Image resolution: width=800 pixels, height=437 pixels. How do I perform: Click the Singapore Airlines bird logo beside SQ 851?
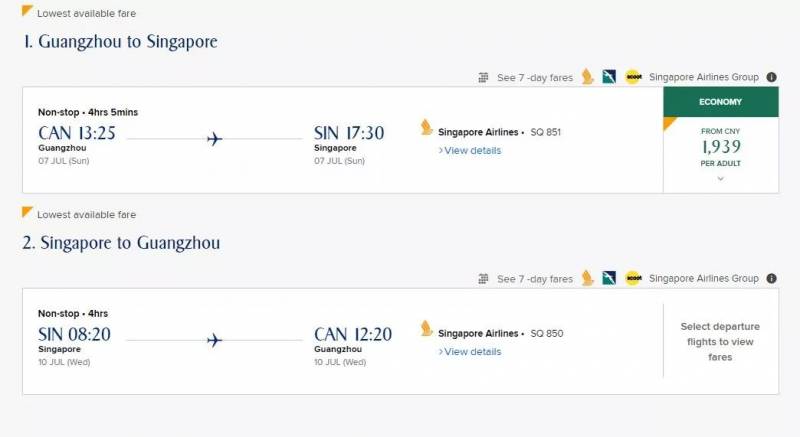tap(427, 129)
